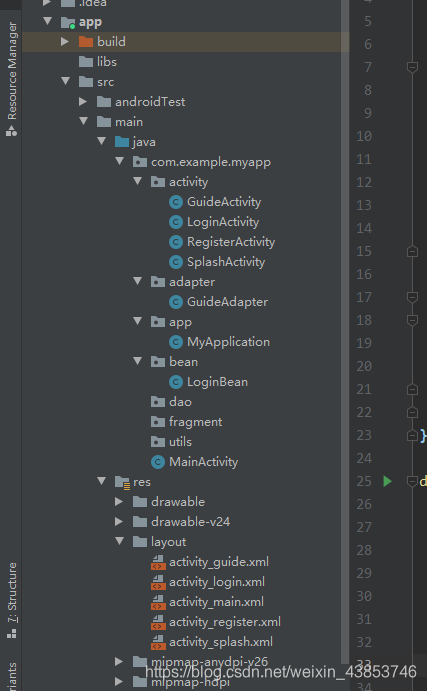Collapse the main folder arrow

(x=84, y=121)
